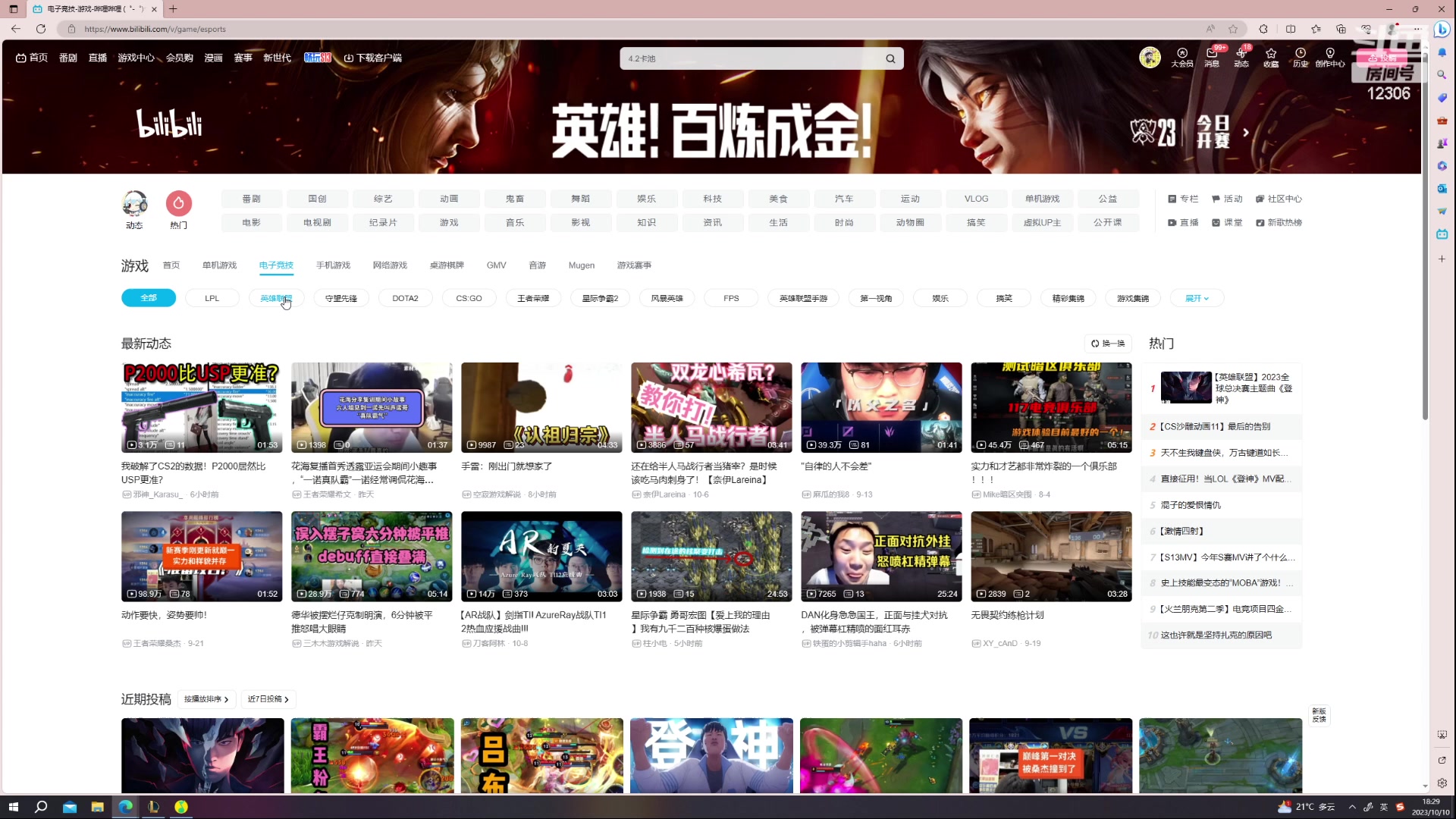1456x819 pixels.
Task: Refresh the latest videos with 换一换
Action: click(x=1108, y=344)
